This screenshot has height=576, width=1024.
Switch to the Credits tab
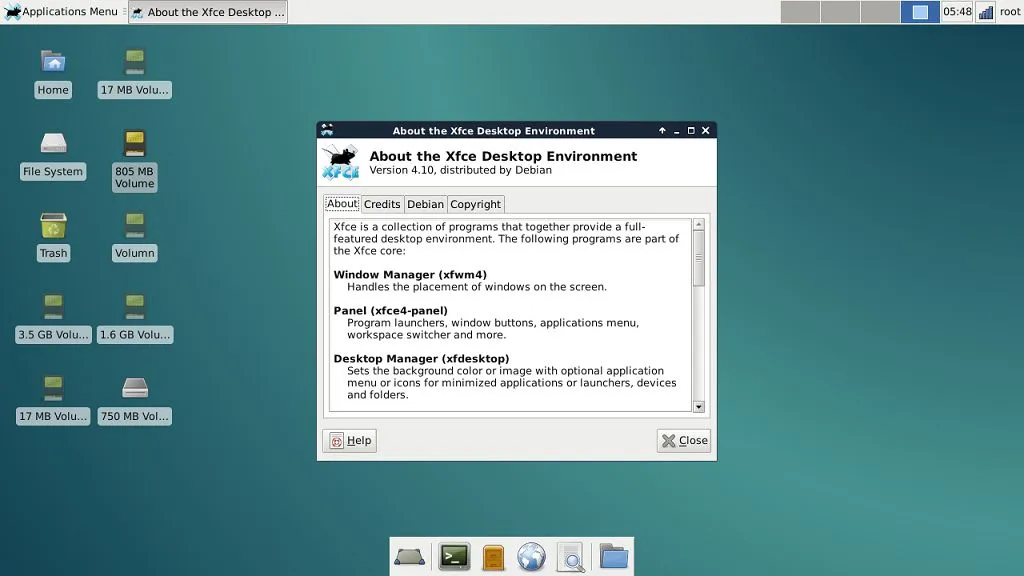(x=382, y=204)
